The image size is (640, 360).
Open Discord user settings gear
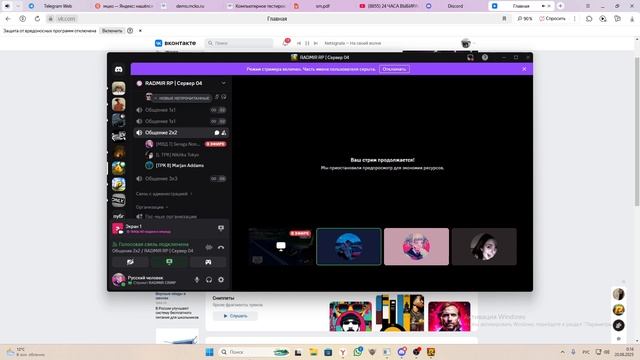coord(221,280)
